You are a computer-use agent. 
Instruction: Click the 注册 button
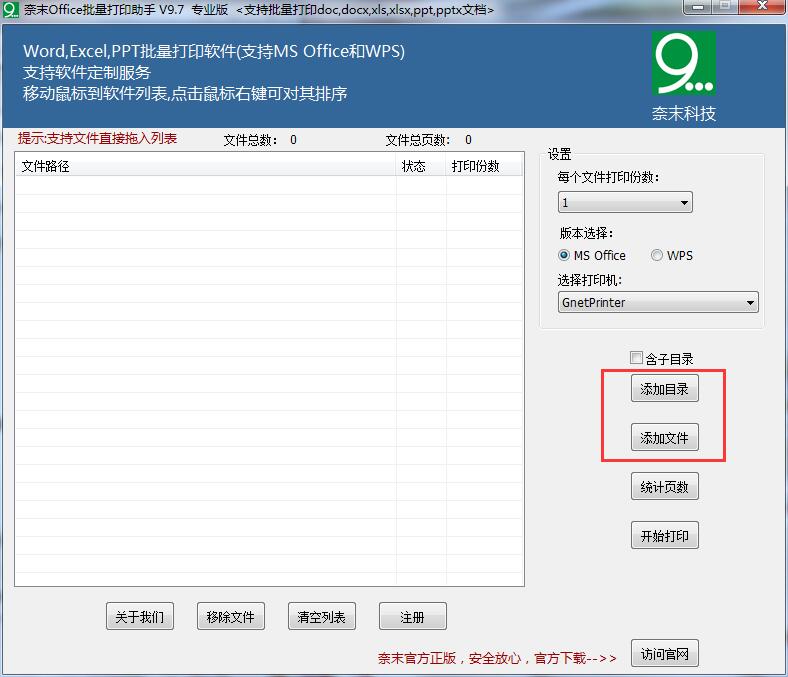click(413, 616)
